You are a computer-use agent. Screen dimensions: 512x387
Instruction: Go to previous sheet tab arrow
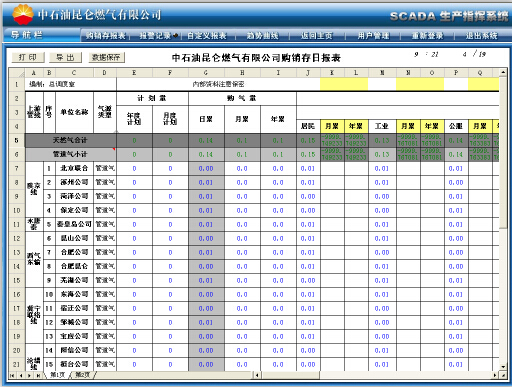pos(21,375)
